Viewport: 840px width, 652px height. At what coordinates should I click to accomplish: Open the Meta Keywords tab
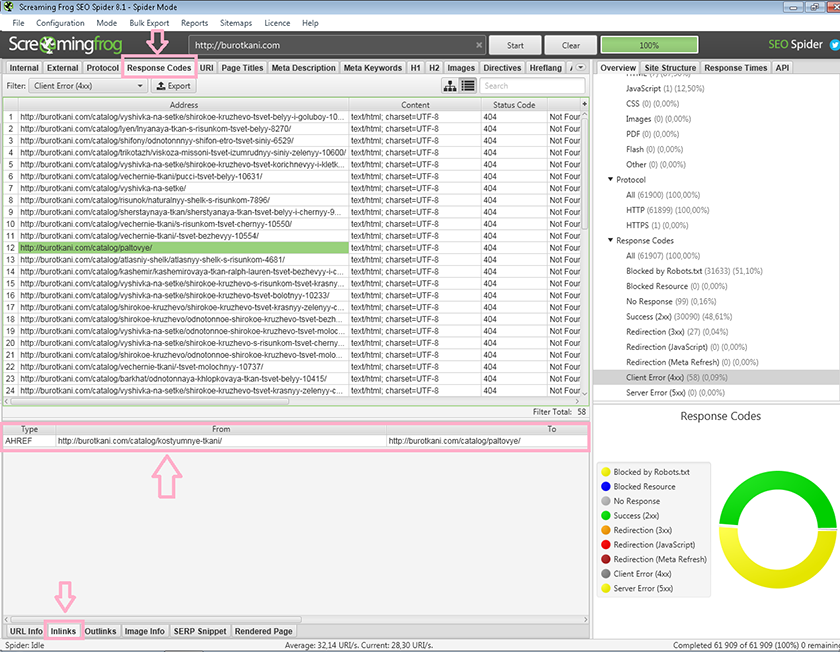(x=372, y=68)
